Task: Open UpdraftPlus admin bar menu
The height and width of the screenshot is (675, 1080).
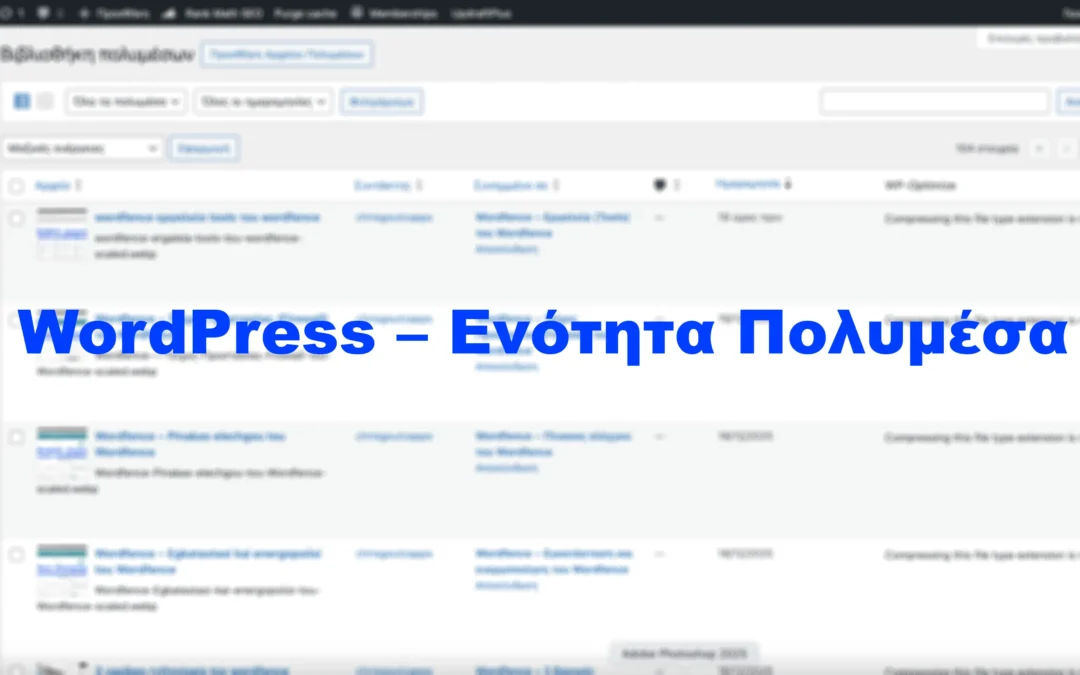Action: click(x=481, y=13)
